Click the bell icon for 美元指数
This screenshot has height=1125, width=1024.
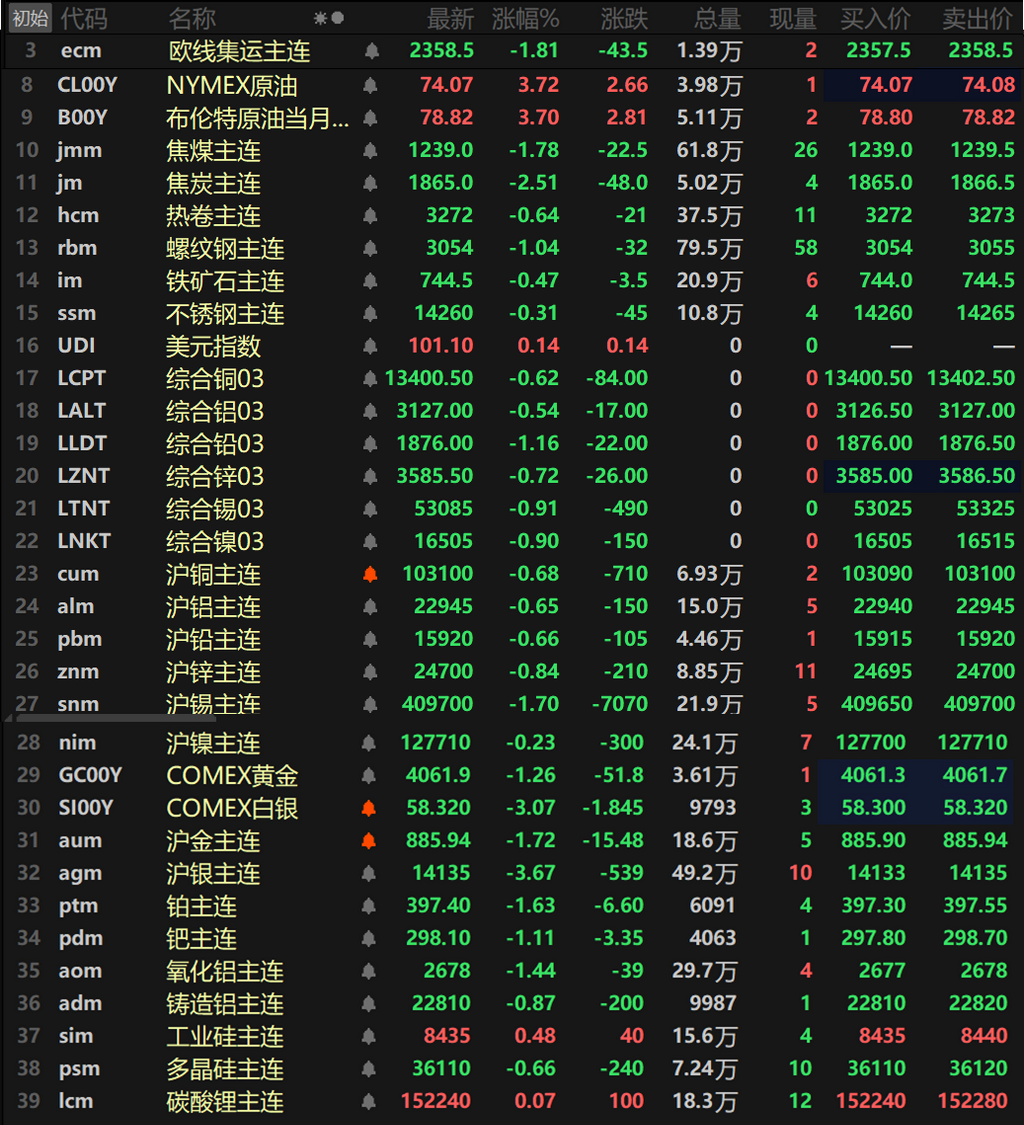pyautogui.click(x=370, y=346)
